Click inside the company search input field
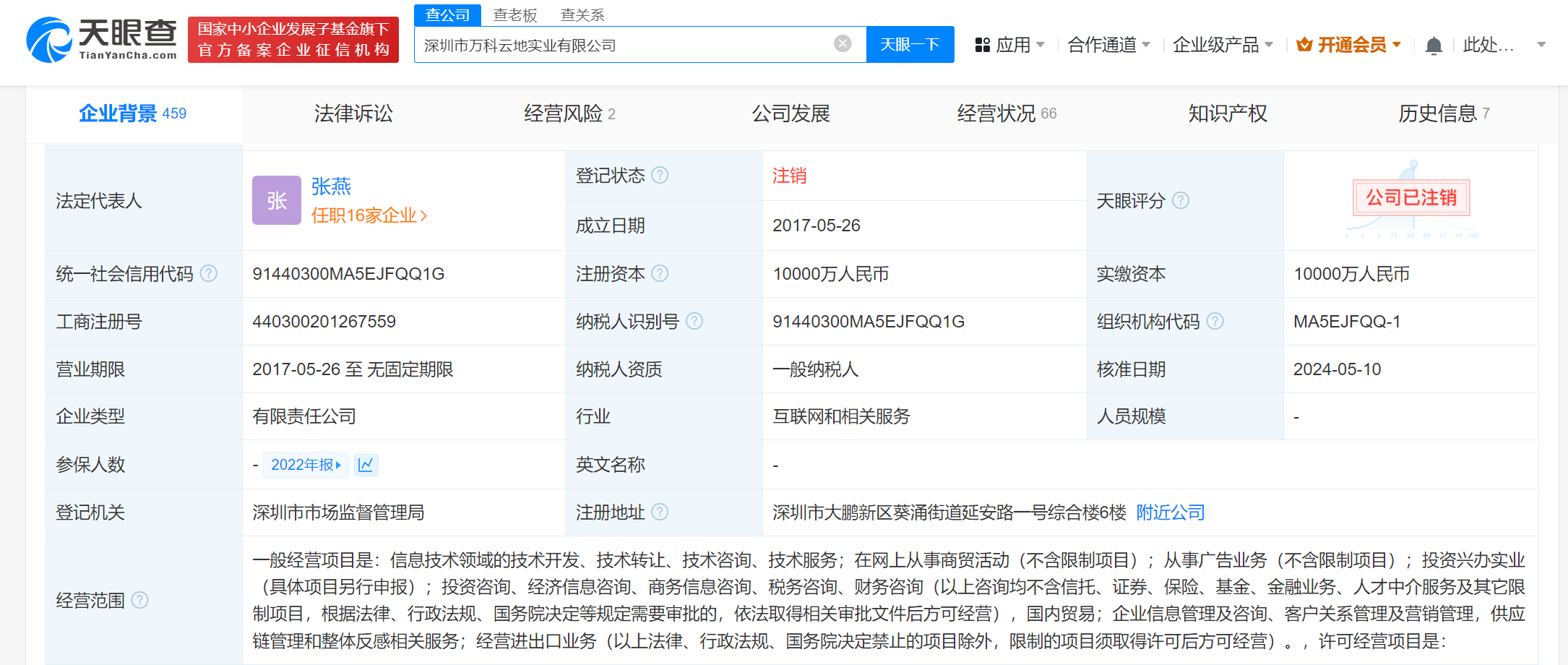The height and width of the screenshot is (665, 1568). tap(621, 44)
